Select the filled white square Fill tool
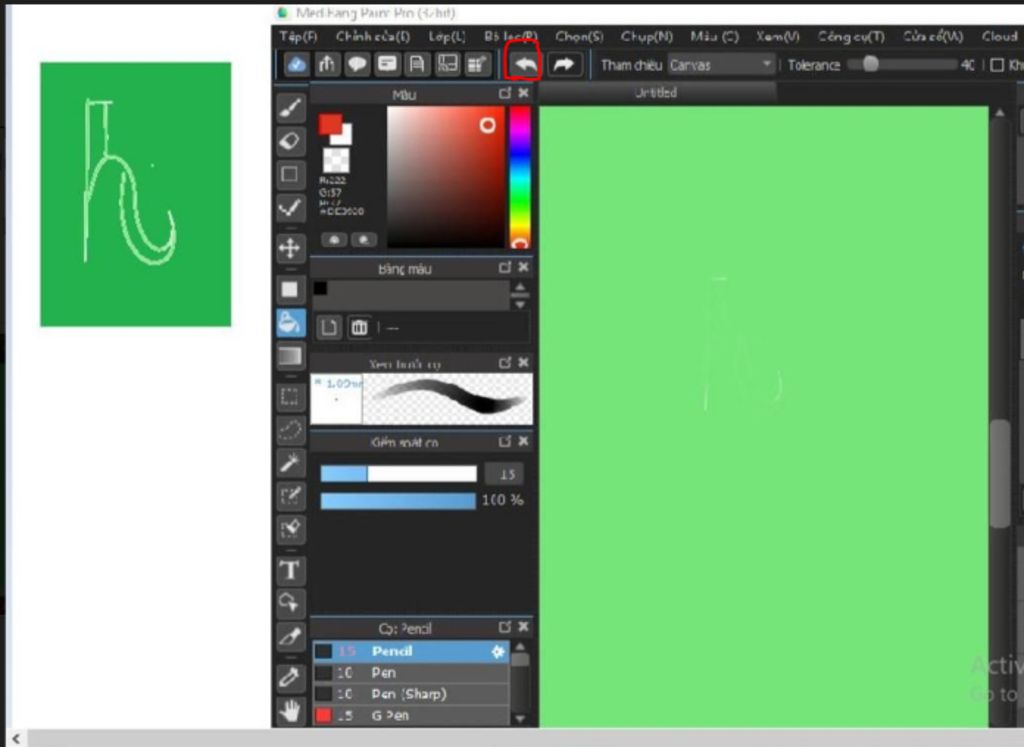The image size is (1024, 747). (291, 289)
